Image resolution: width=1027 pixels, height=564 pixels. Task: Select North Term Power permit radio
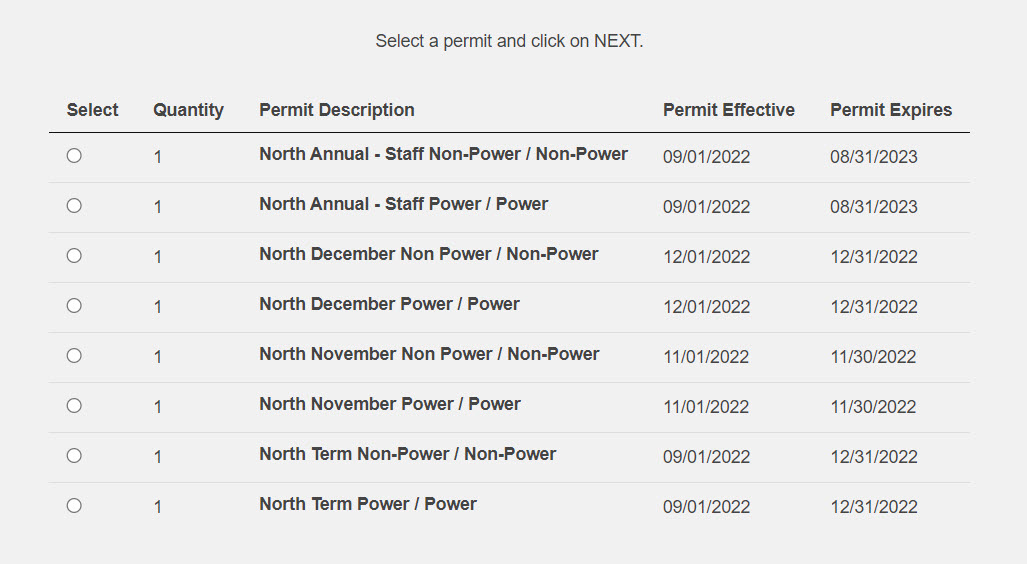coord(74,506)
